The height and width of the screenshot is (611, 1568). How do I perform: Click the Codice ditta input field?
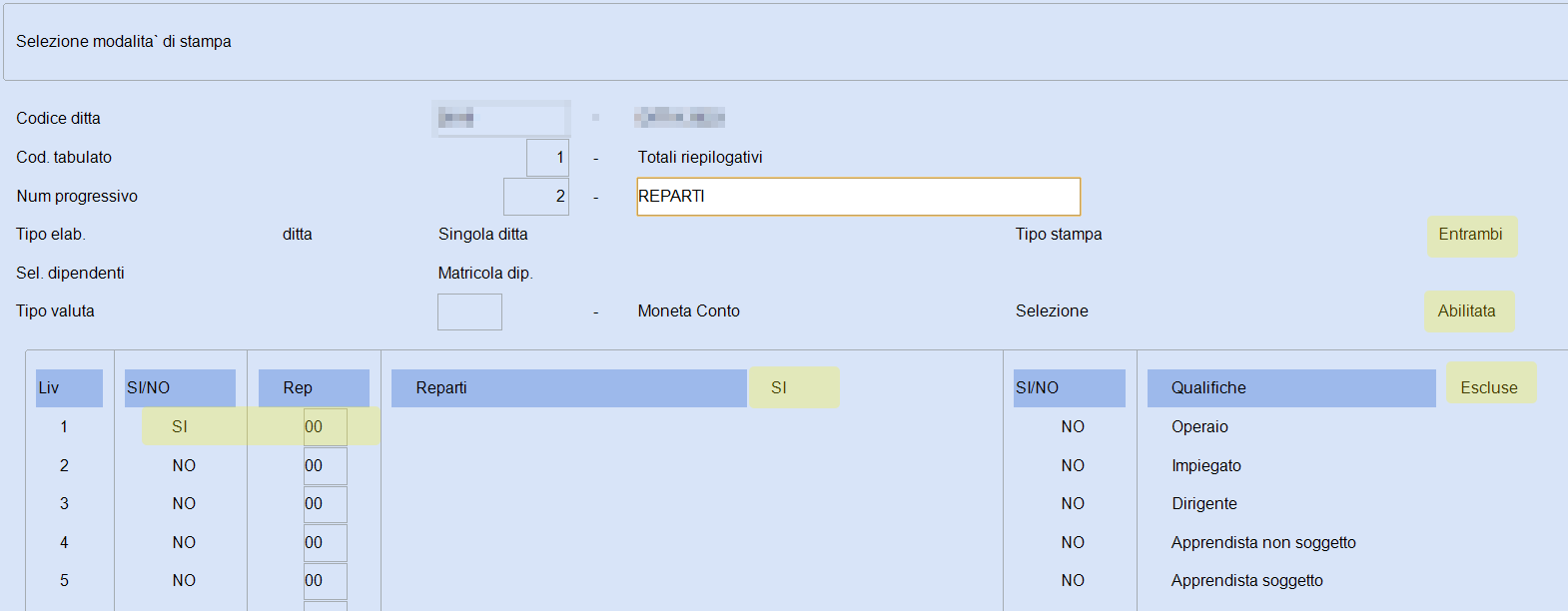(x=501, y=119)
